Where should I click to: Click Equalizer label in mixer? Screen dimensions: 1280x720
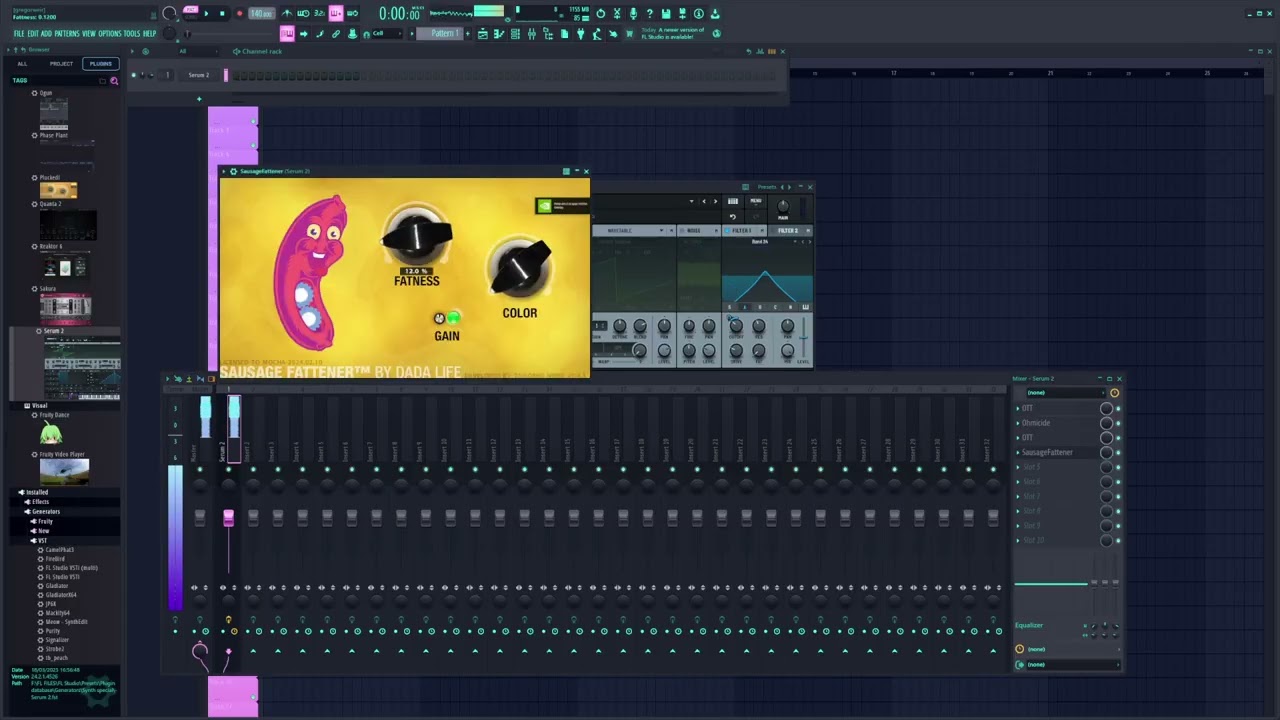coord(1029,626)
